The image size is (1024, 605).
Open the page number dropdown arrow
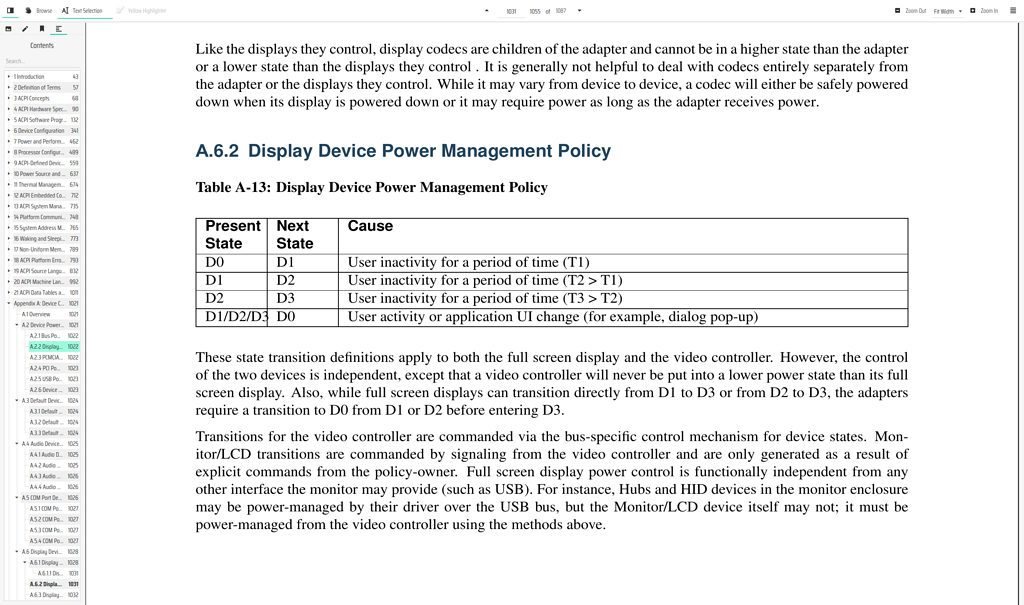(x=578, y=8)
